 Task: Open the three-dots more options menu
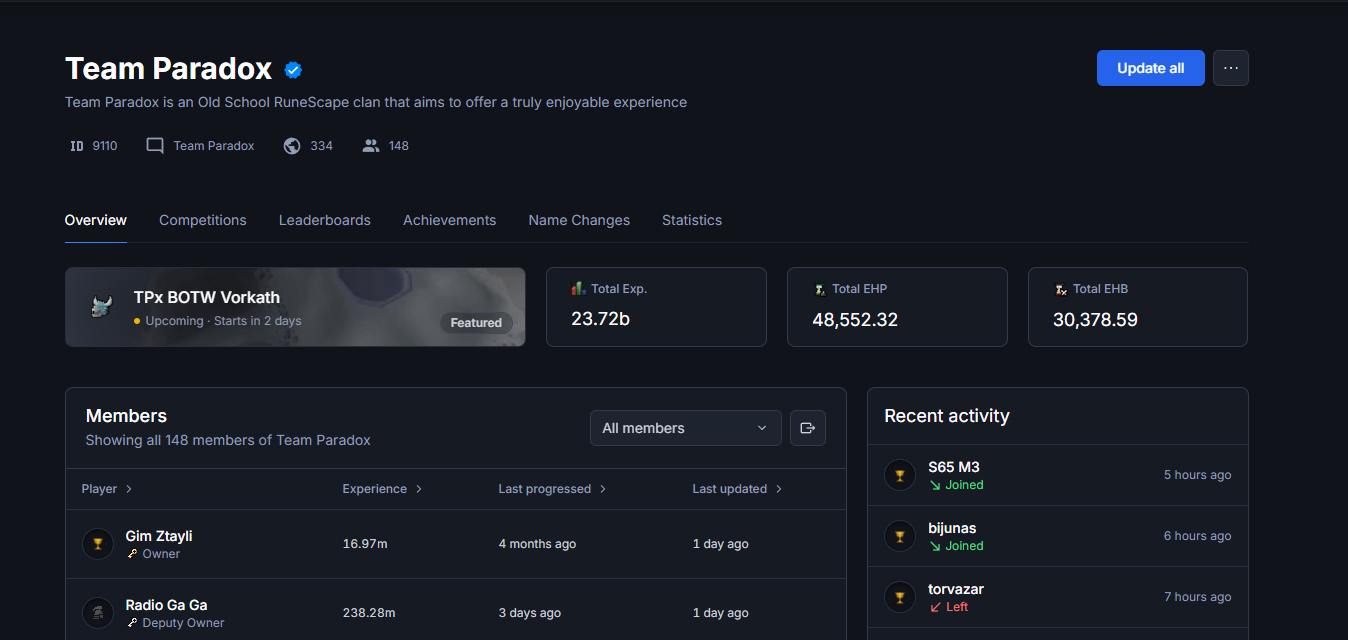(x=1231, y=68)
